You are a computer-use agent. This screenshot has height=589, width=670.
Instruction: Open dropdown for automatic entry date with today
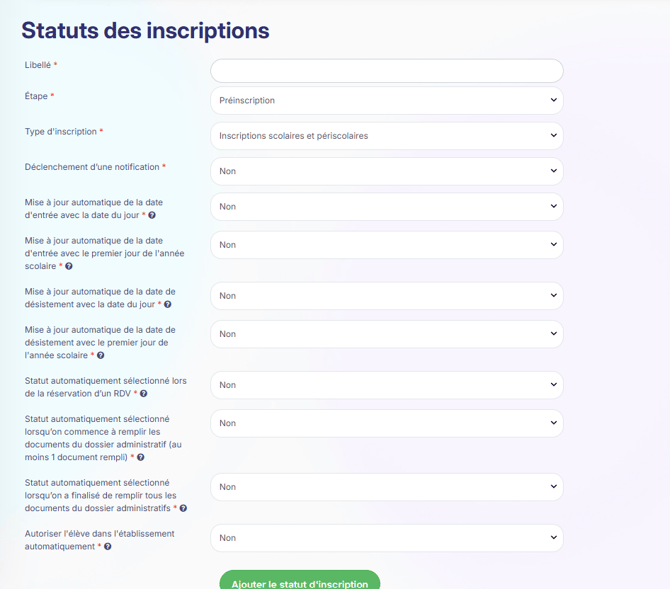click(386, 207)
